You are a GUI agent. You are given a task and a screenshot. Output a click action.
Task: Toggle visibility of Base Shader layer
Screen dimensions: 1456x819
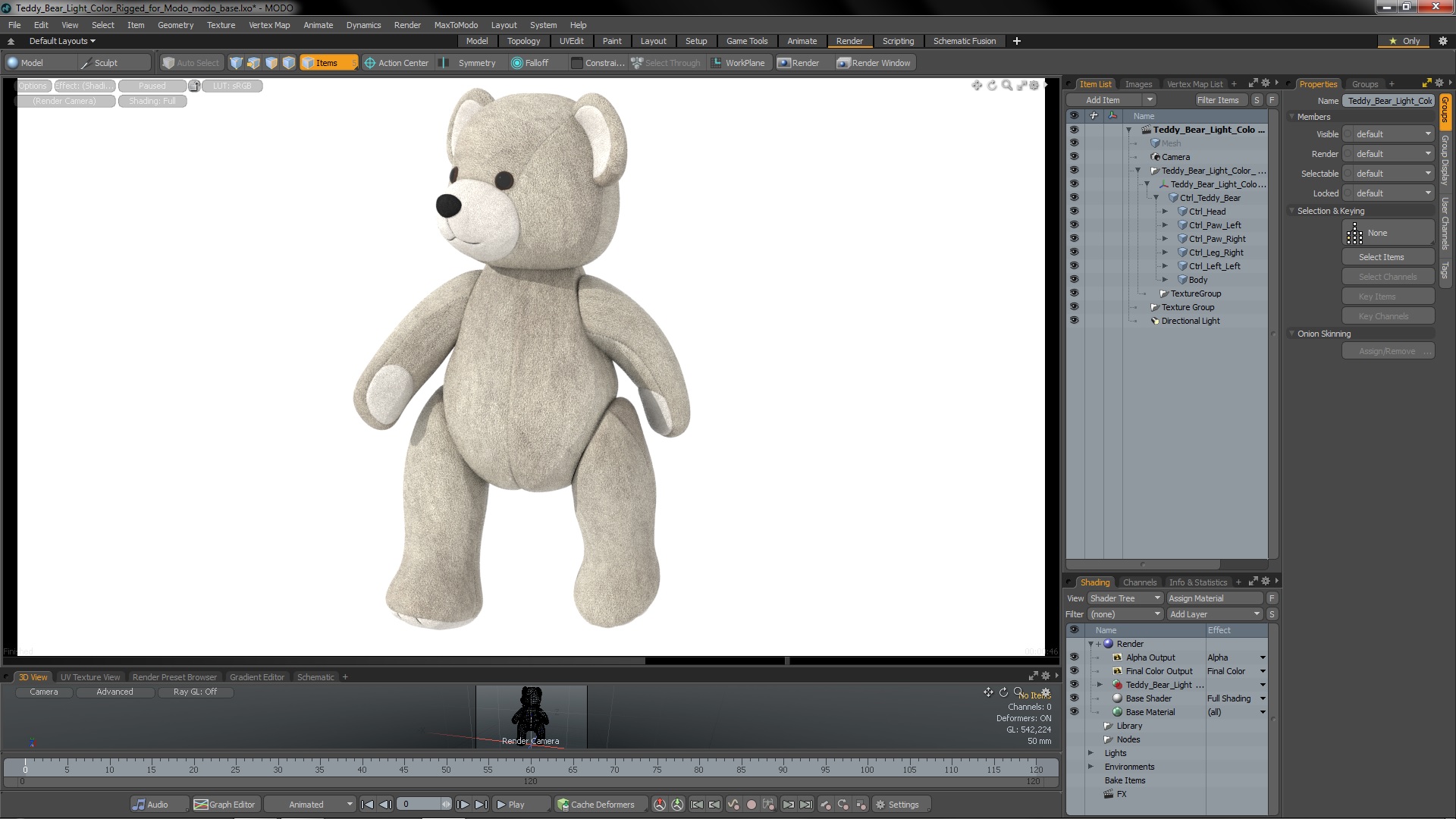(1074, 698)
